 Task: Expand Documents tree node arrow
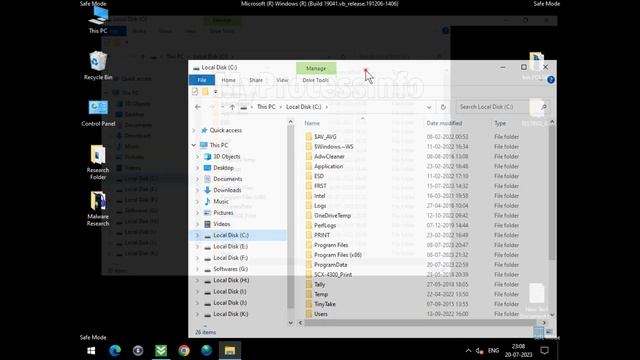(198, 179)
